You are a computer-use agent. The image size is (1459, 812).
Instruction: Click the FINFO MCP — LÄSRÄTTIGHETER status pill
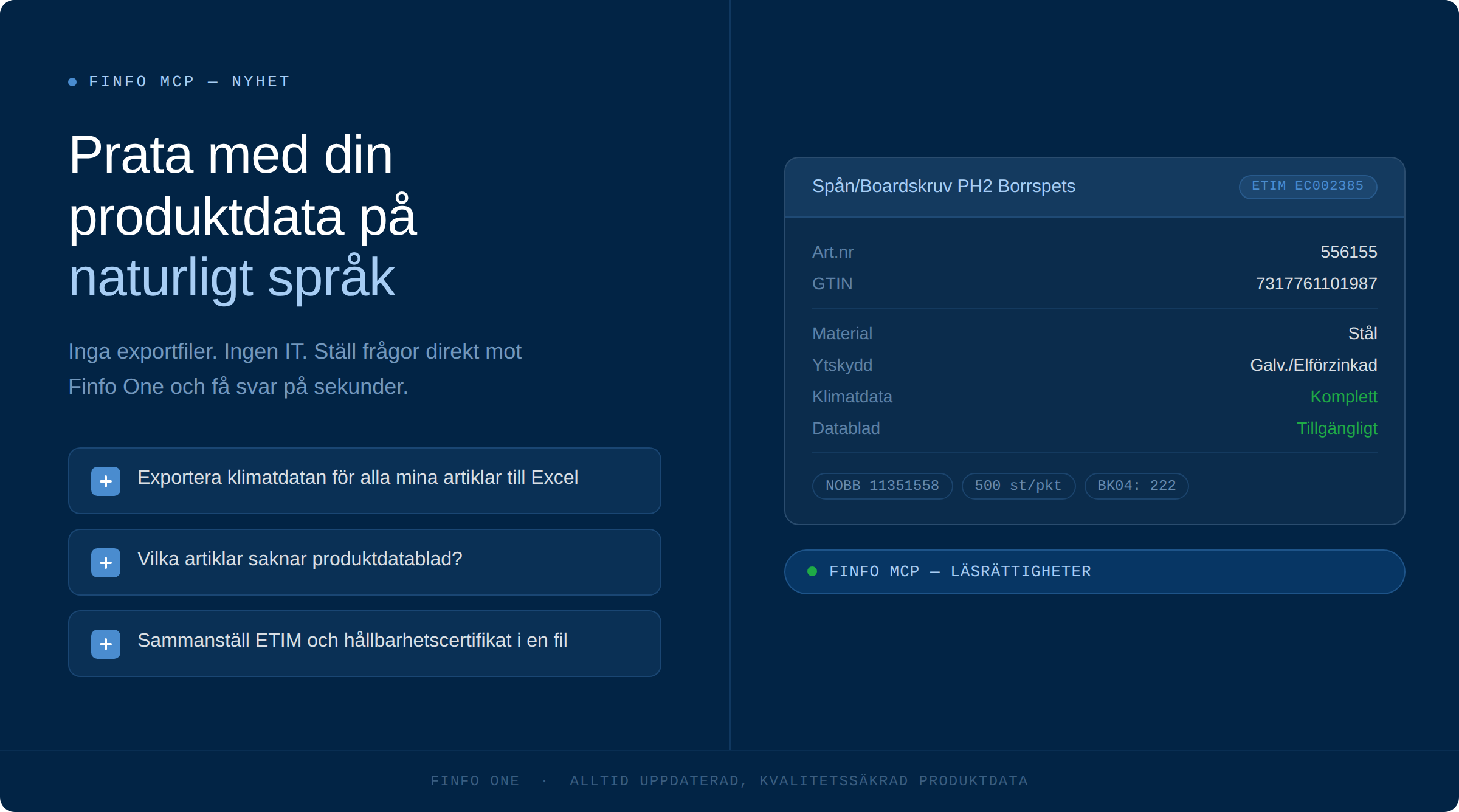(1094, 571)
